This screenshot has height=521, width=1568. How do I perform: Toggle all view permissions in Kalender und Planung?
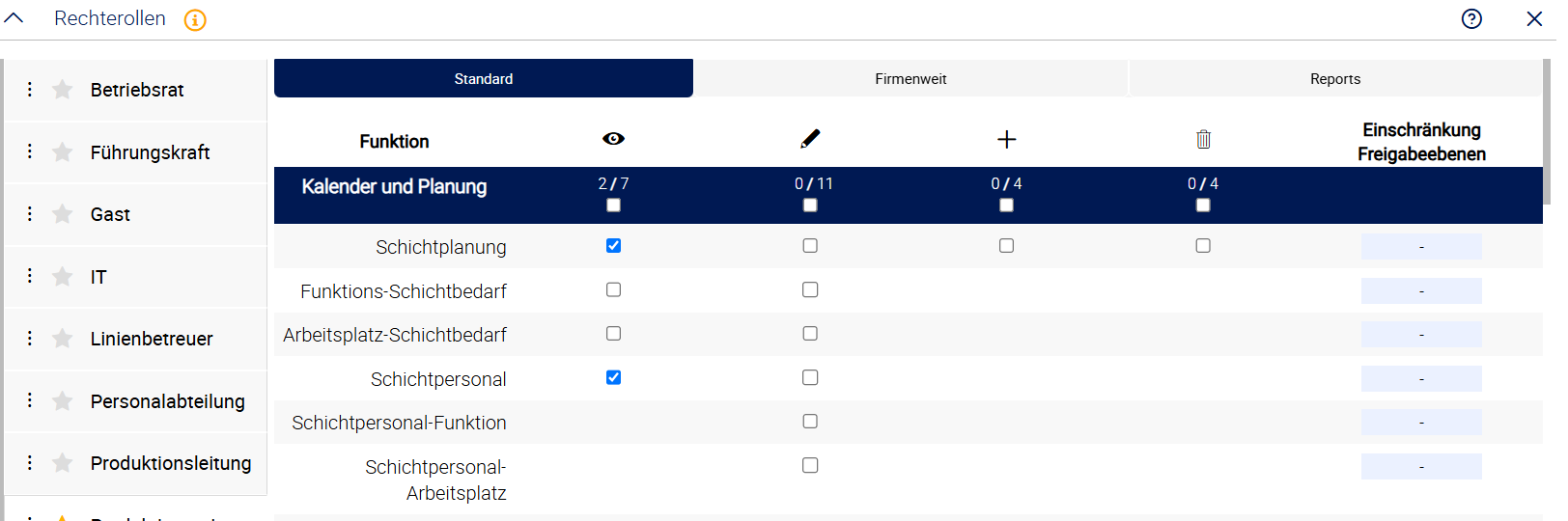(613, 206)
